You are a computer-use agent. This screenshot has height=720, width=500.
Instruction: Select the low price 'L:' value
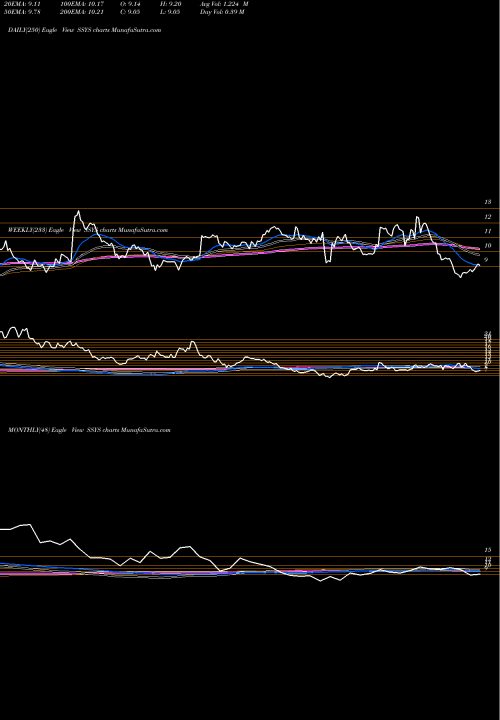[x=169, y=12]
